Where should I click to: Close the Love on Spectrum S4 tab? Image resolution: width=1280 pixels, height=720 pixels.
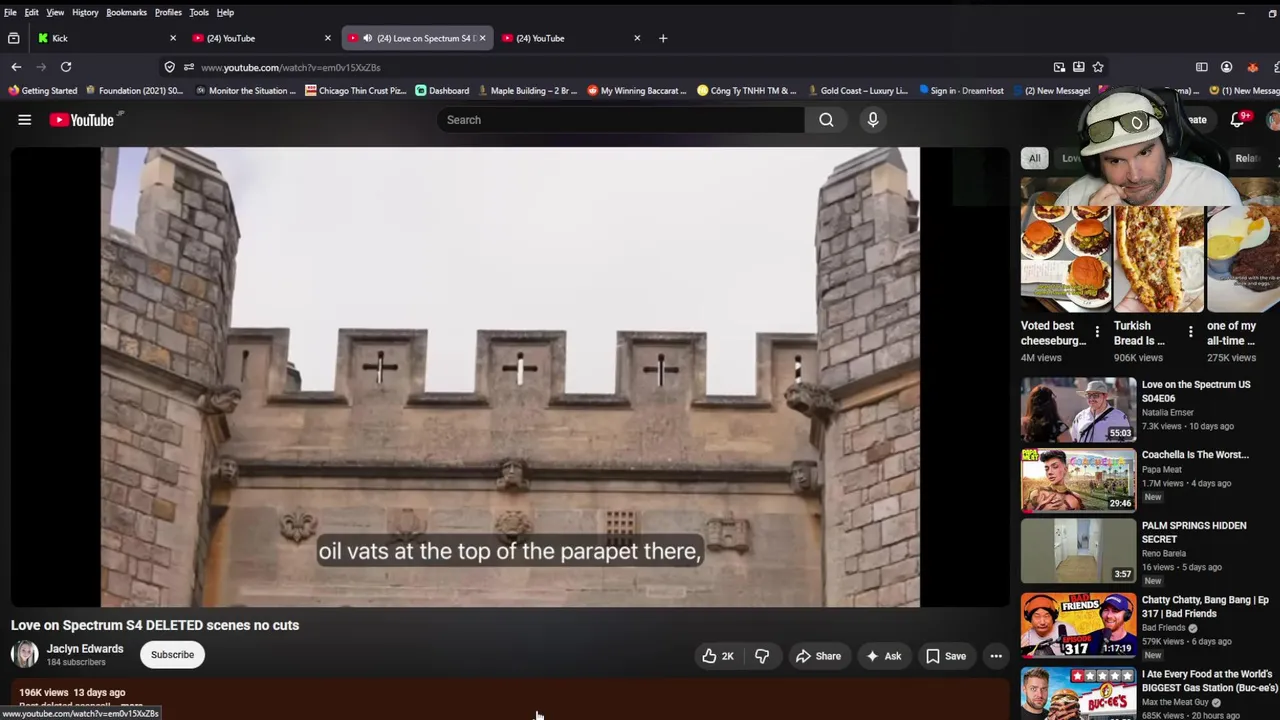pos(482,38)
